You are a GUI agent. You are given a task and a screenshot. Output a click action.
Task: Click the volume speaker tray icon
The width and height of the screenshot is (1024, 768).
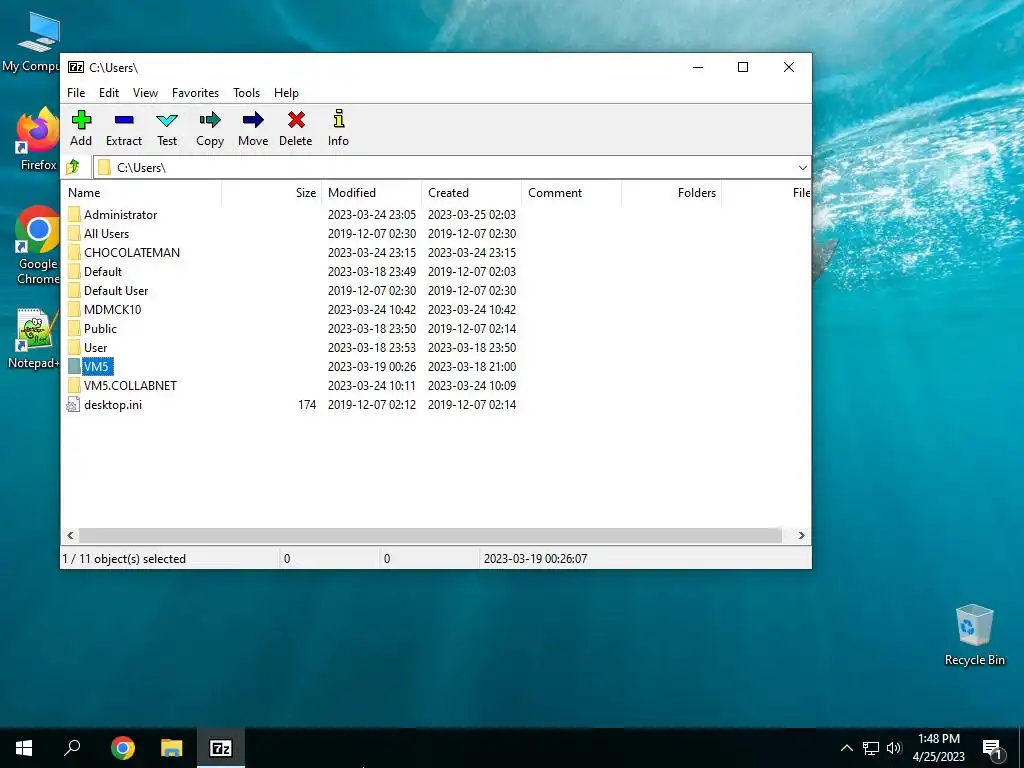(894, 748)
